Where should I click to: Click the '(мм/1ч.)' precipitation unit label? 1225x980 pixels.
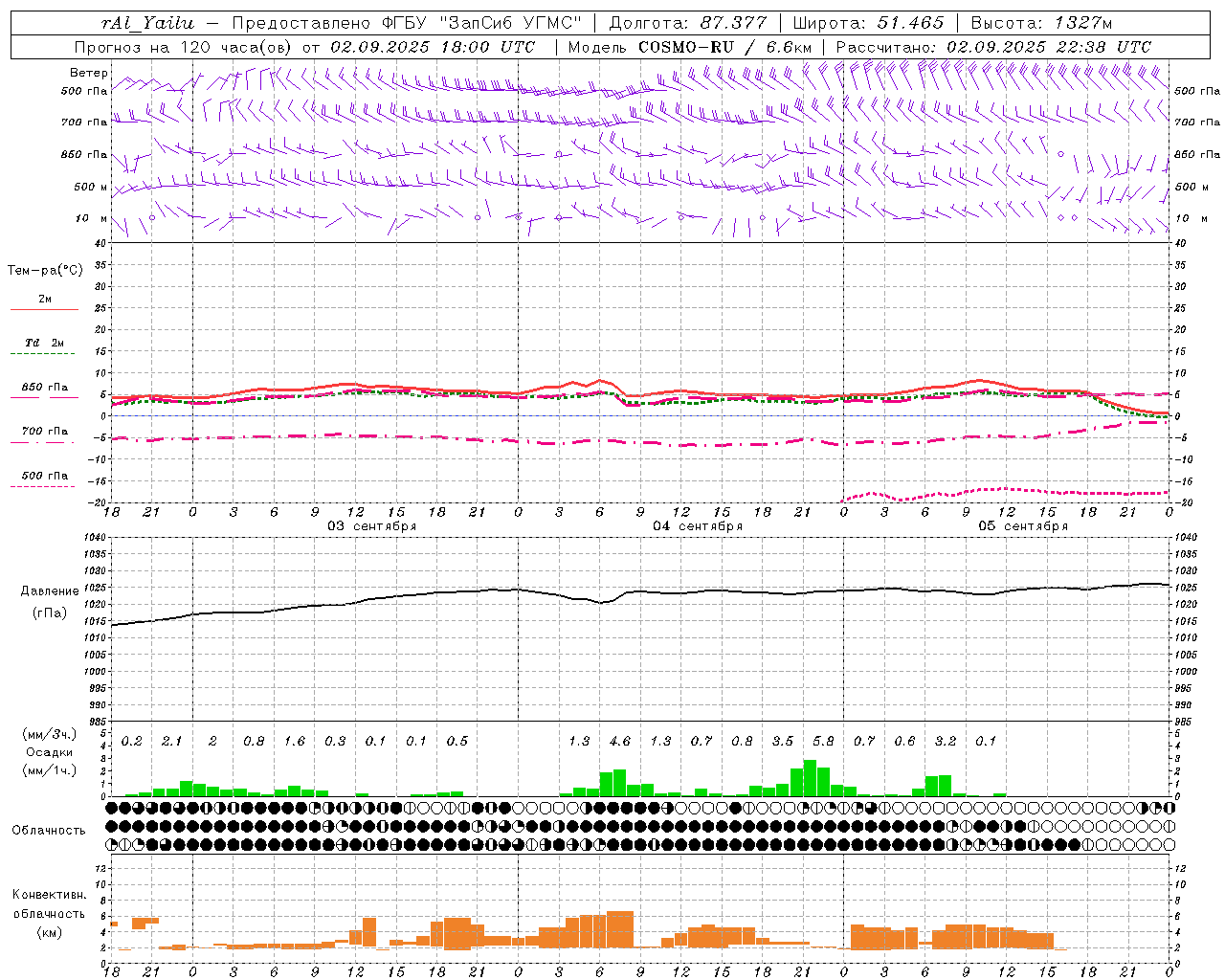coord(49,770)
